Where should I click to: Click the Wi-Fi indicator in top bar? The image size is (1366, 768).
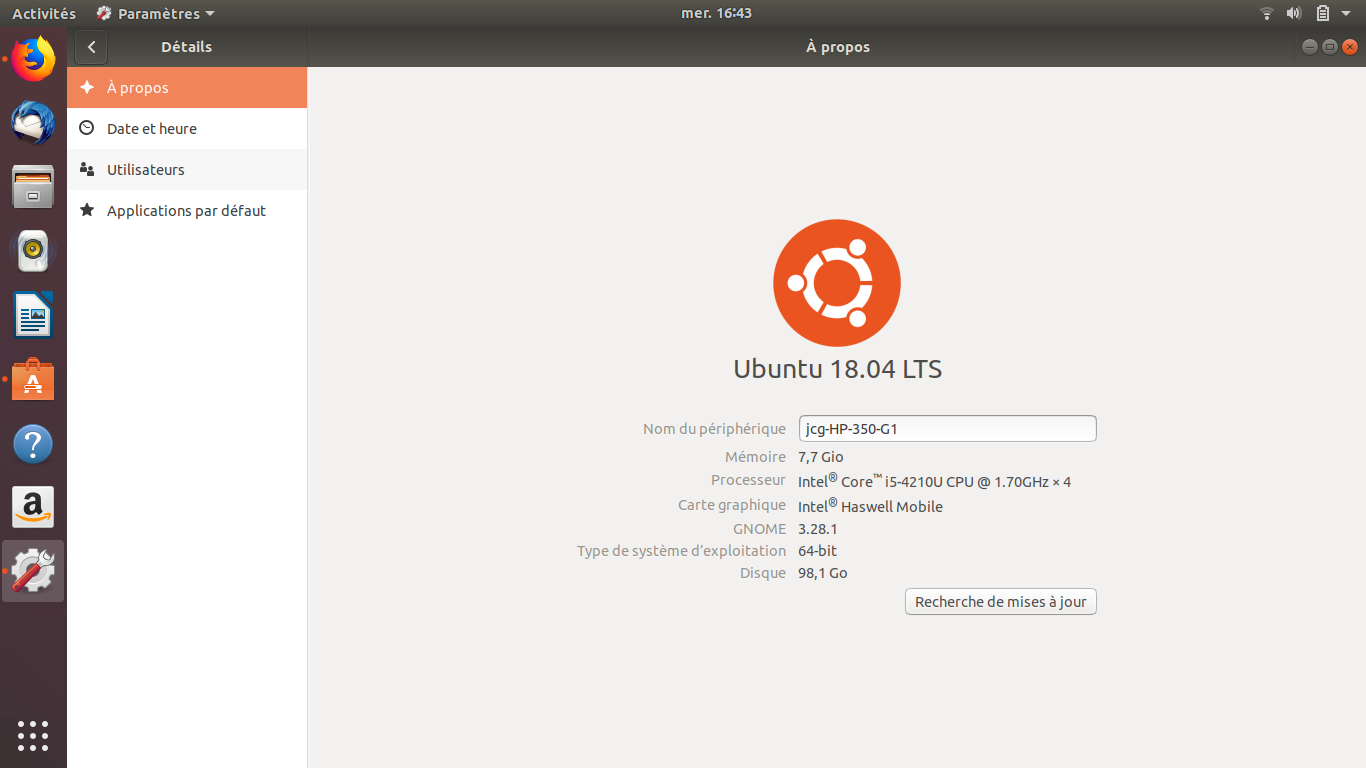pyautogui.click(x=1267, y=13)
